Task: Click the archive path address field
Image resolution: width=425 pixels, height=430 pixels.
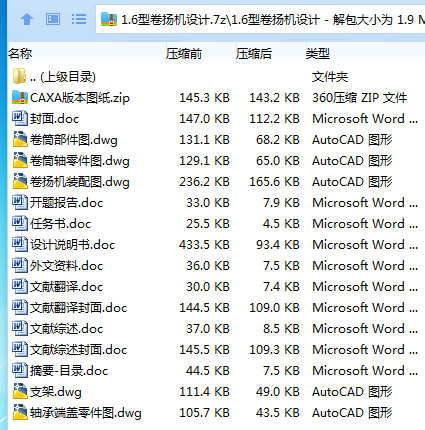Action: click(261, 19)
